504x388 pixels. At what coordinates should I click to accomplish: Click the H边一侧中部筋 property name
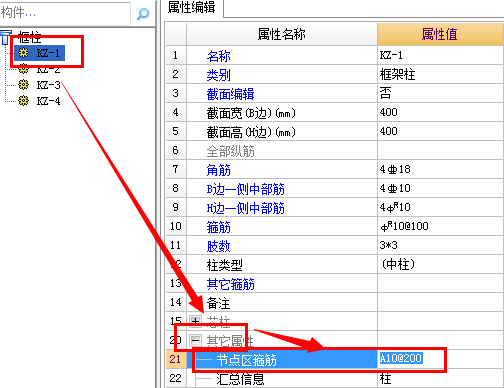(245, 208)
